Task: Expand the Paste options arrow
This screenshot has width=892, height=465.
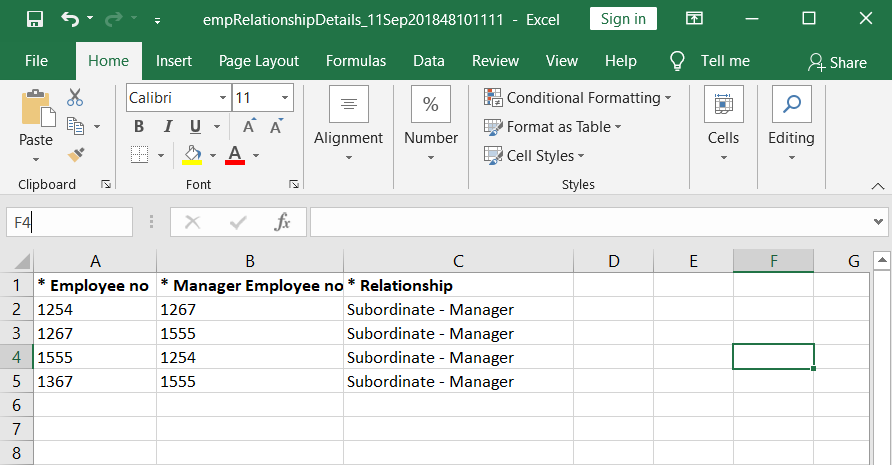Action: tap(36, 159)
